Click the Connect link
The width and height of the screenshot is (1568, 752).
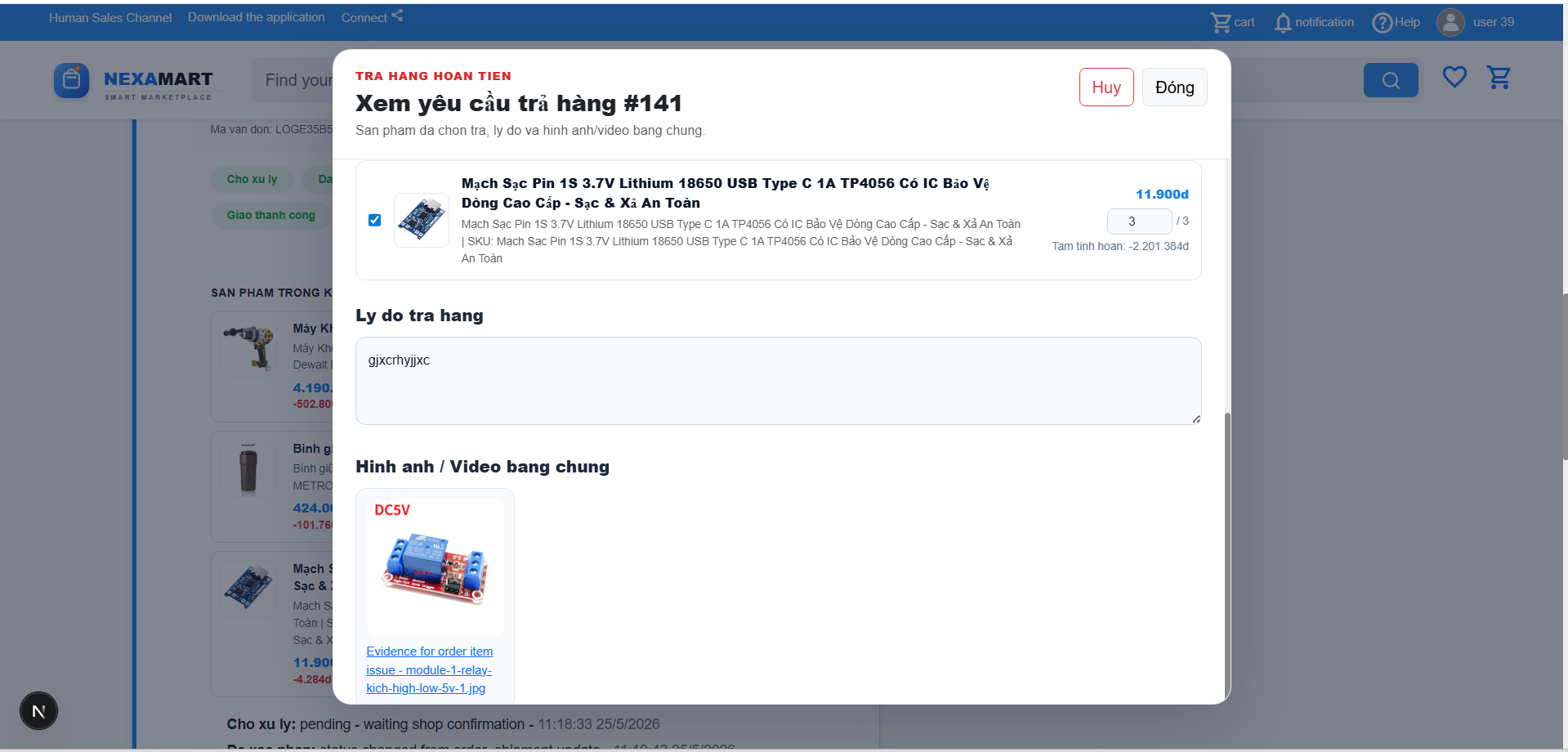click(364, 18)
